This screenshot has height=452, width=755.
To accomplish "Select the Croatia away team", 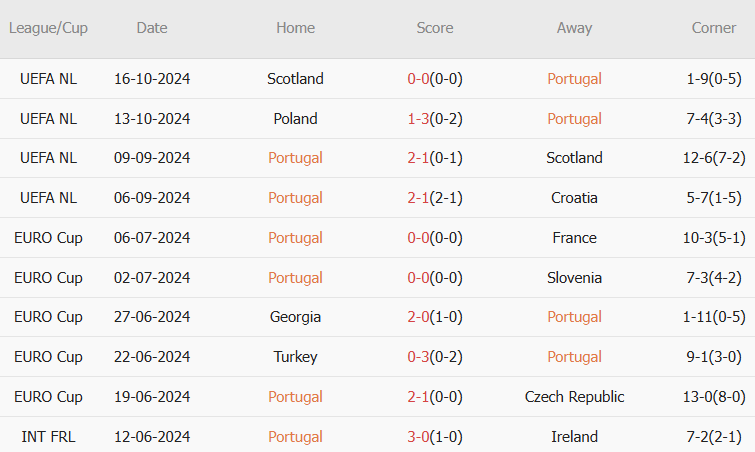I will point(574,198).
